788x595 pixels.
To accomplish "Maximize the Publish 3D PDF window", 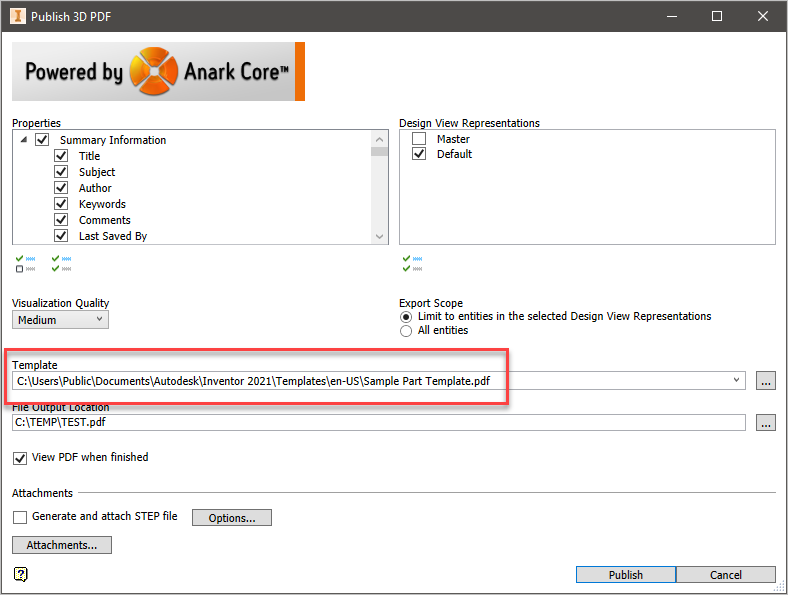I will 717,16.
